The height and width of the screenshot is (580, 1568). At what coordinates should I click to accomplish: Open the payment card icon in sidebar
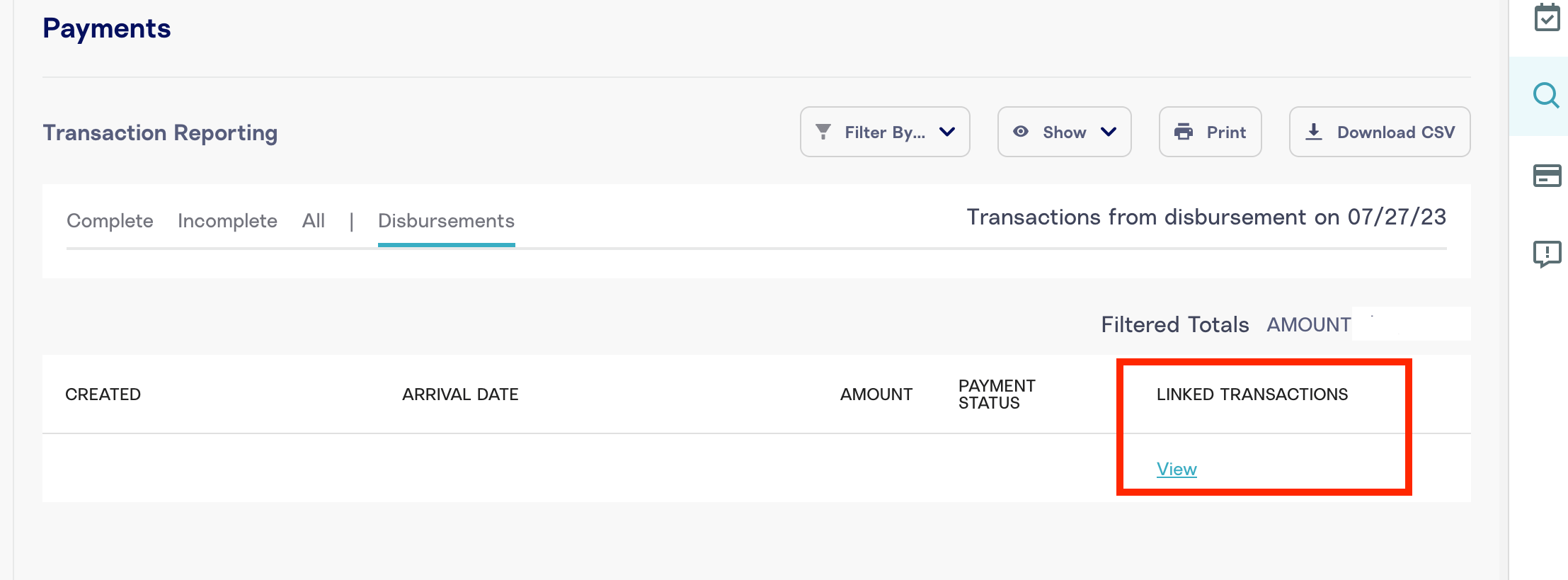pyautogui.click(x=1547, y=176)
